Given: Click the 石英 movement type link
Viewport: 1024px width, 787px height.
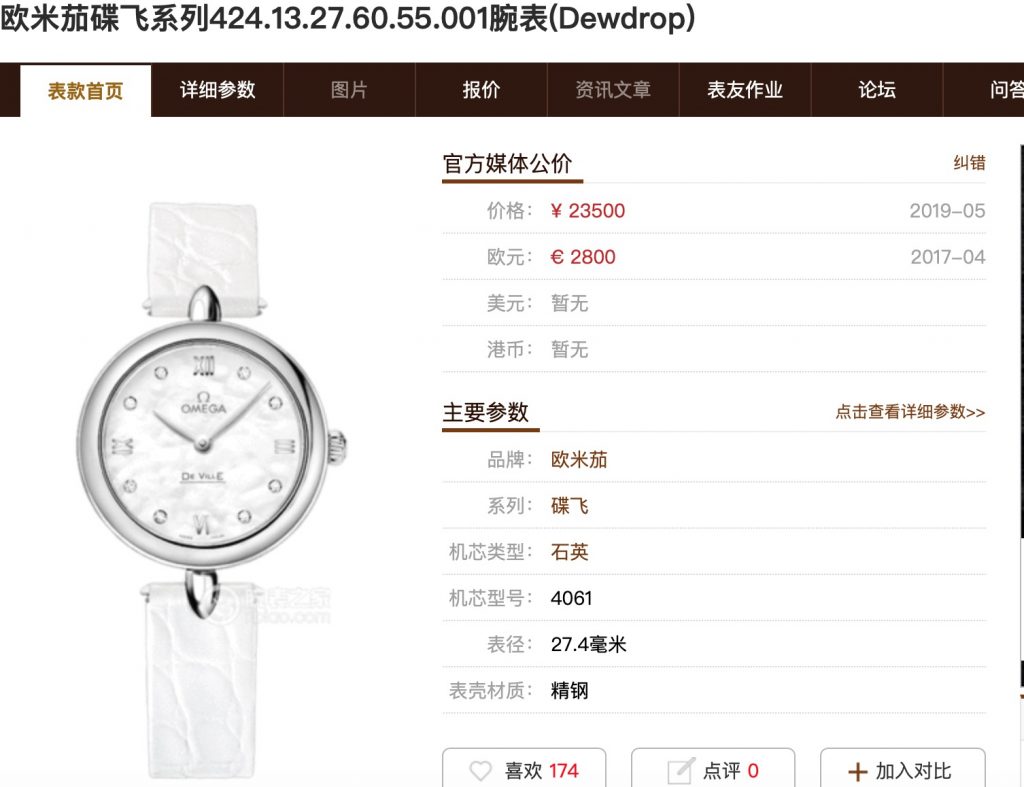Looking at the screenshot, I should 569,553.
